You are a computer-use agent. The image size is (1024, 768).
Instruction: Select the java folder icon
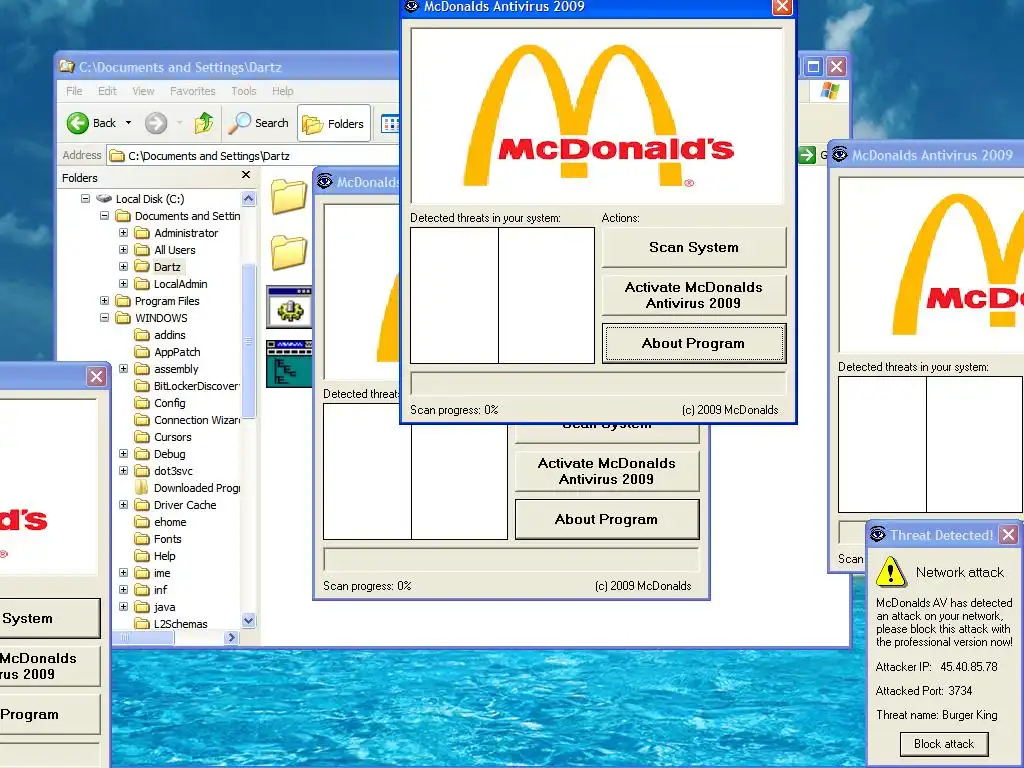coord(142,607)
